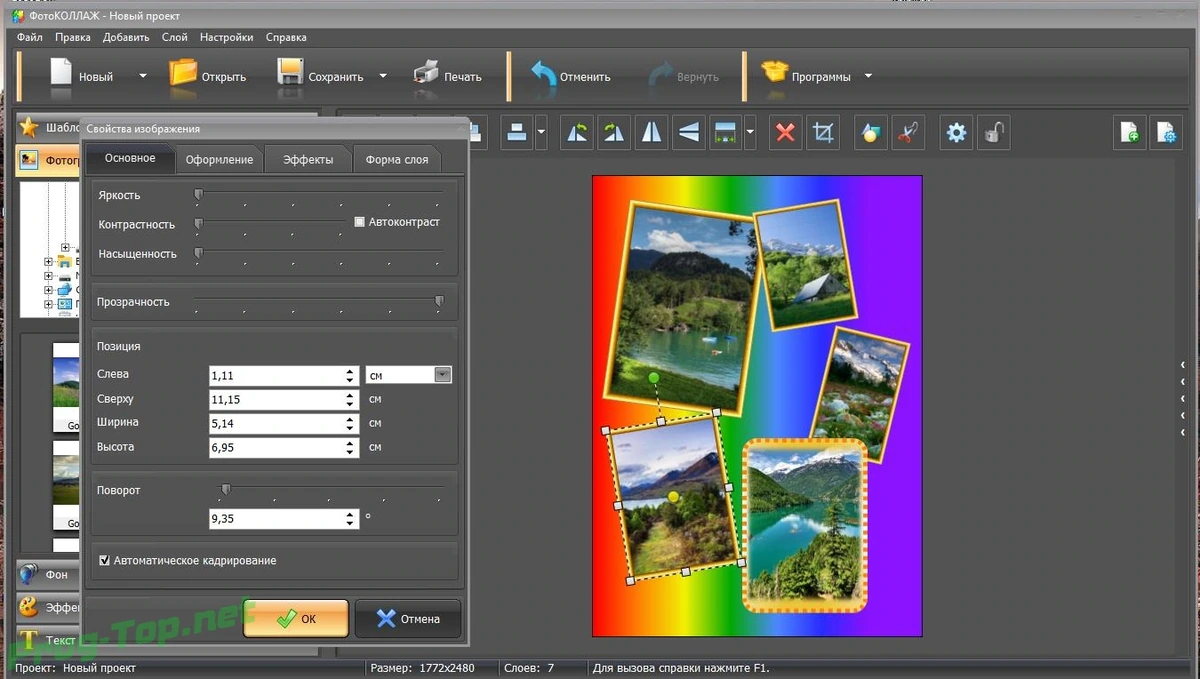1200x679 pixels.
Task: Select the crop tool icon
Action: tap(823, 133)
